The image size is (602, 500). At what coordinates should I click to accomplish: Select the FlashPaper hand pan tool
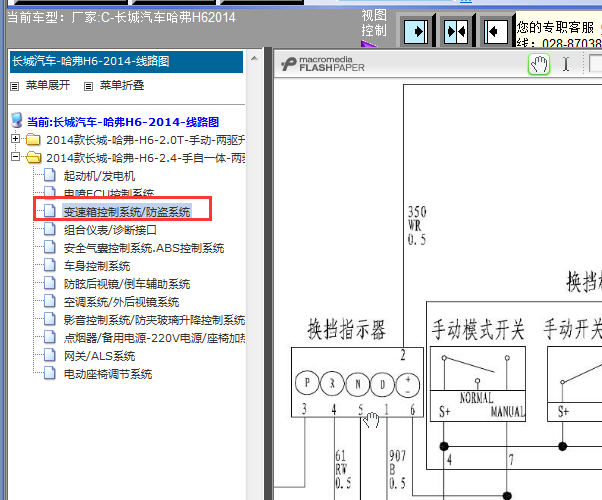[539, 65]
